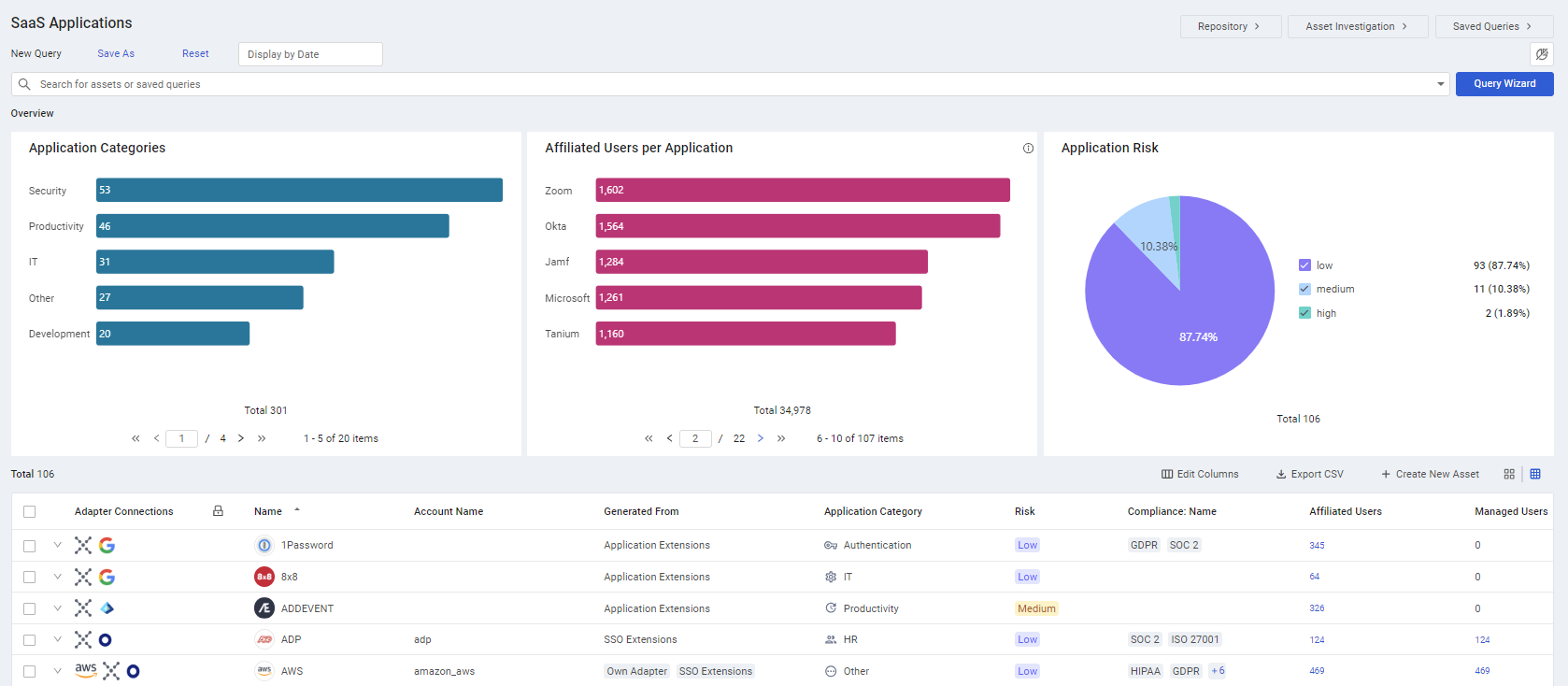Expand the AWS row details
The image size is (1568, 686).
(57, 671)
